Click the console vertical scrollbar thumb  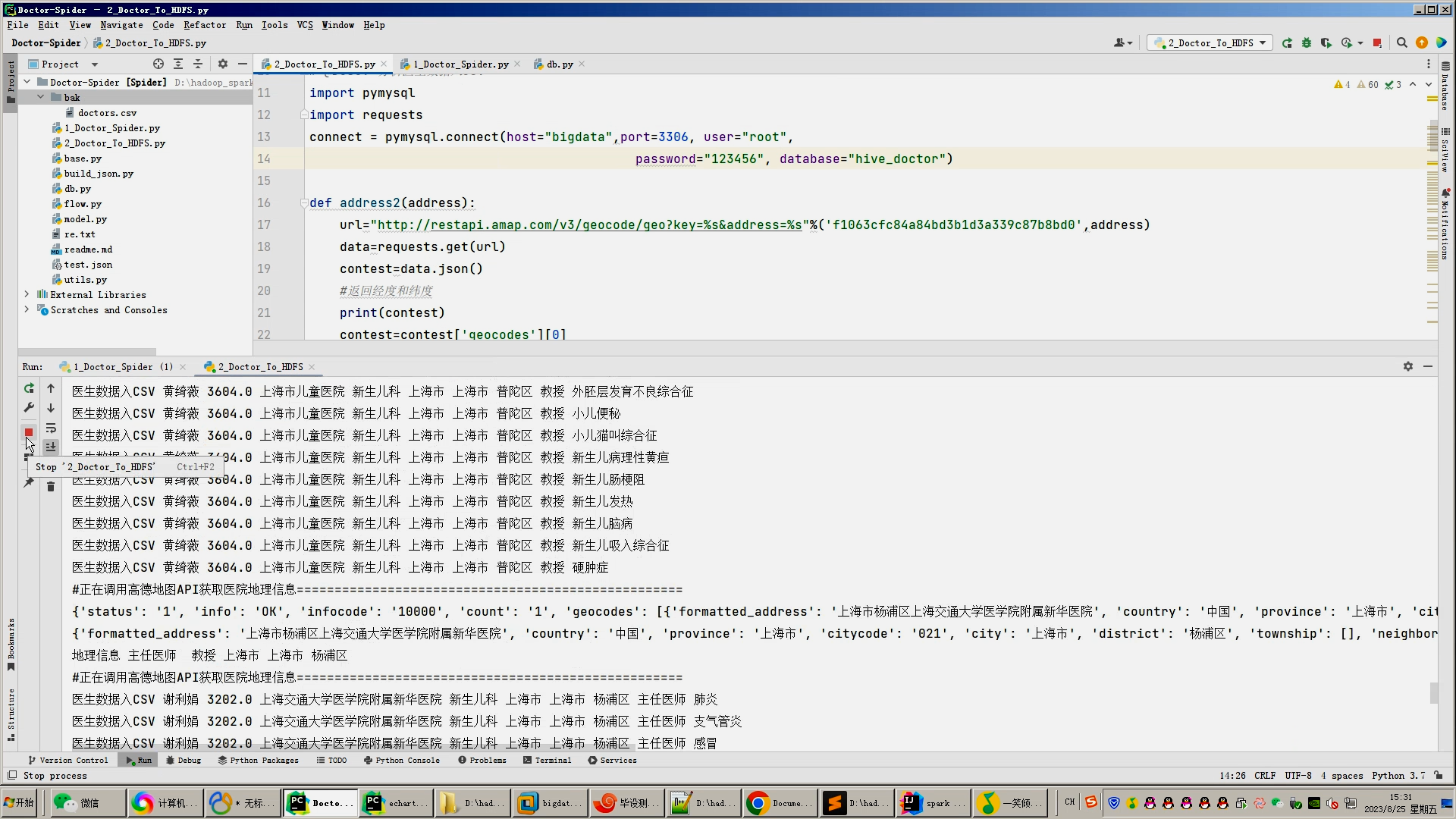click(x=1433, y=692)
